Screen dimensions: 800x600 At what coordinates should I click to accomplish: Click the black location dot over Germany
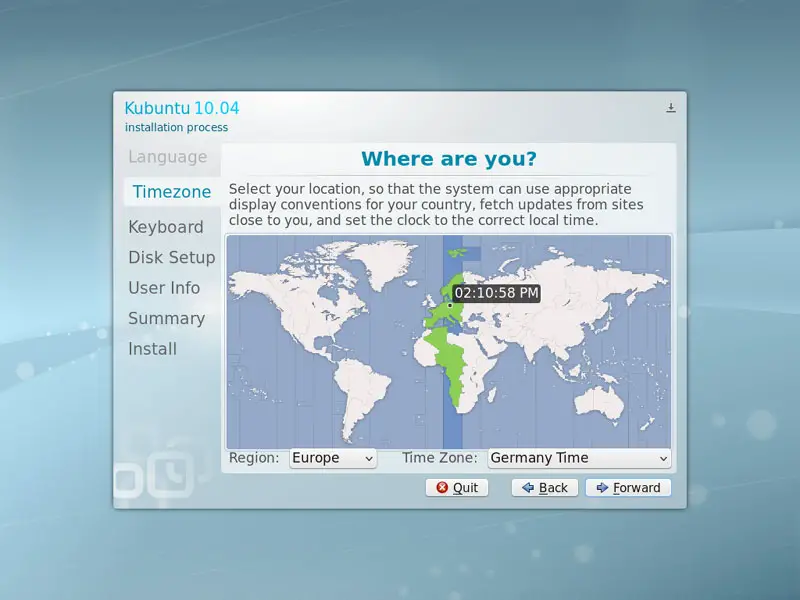click(x=449, y=306)
